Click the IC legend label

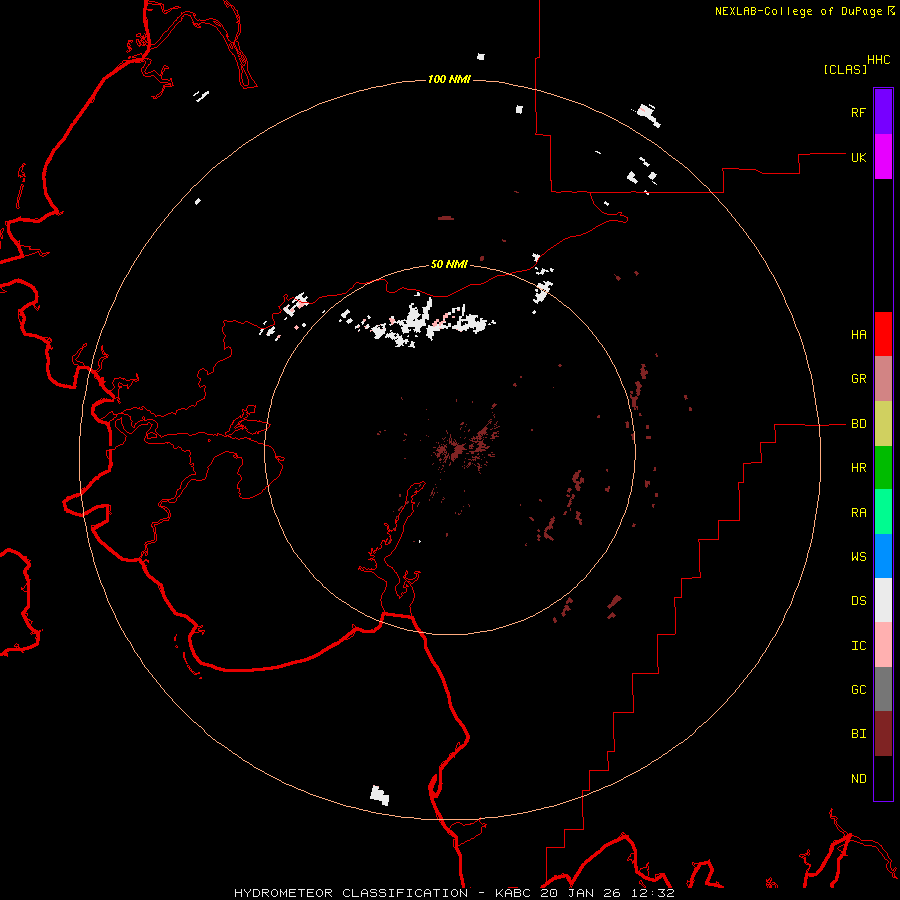tap(858, 646)
